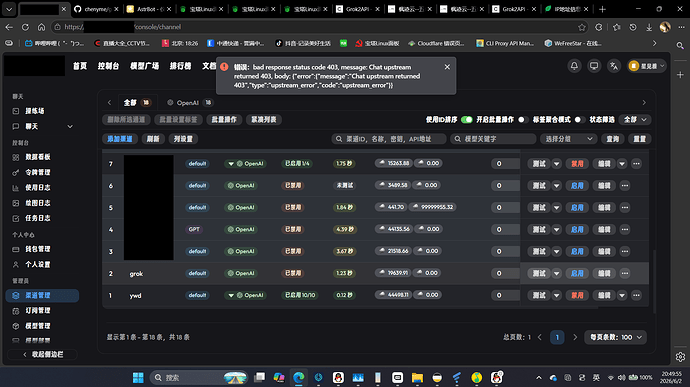The height and width of the screenshot is (387, 690).
Task: Click the language translate icon
Action: (614, 66)
